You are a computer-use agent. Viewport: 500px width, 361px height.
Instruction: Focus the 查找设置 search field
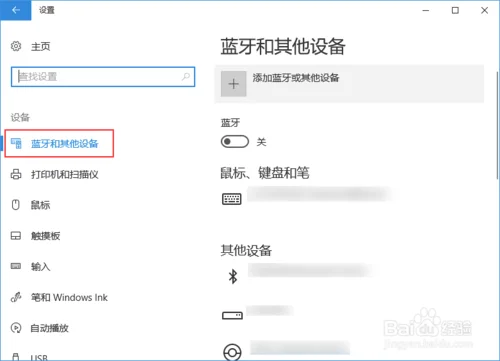pyautogui.click(x=103, y=77)
